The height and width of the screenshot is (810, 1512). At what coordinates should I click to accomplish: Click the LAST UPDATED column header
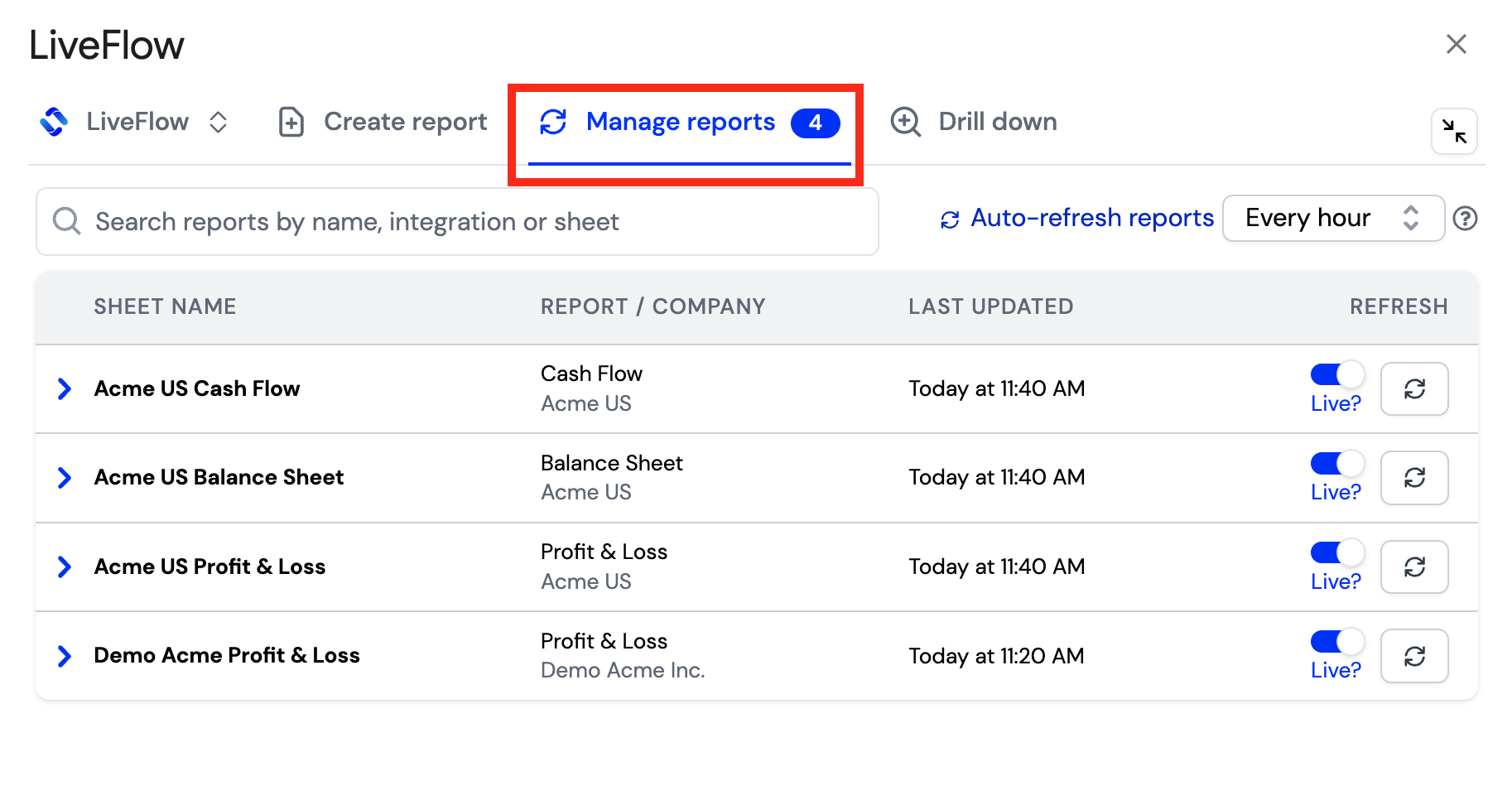pos(990,306)
